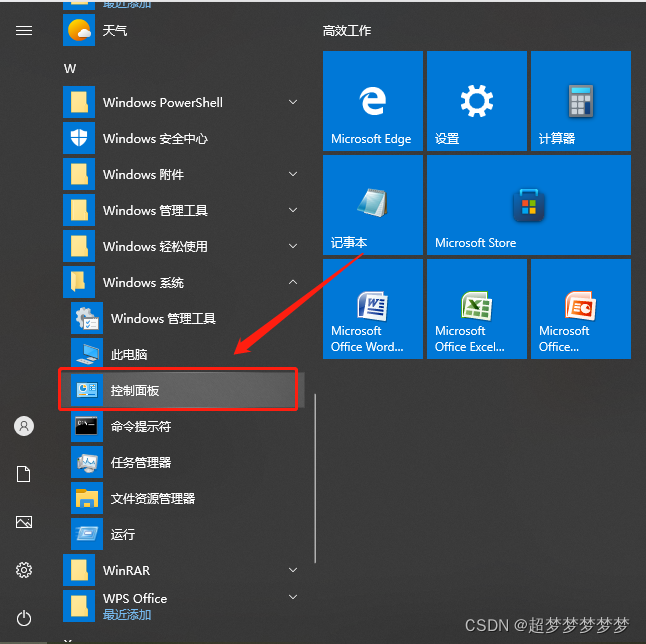Viewport: 646px width, 644px height.
Task: Open the Windows 安全中心 shield icon
Action: coord(79,138)
